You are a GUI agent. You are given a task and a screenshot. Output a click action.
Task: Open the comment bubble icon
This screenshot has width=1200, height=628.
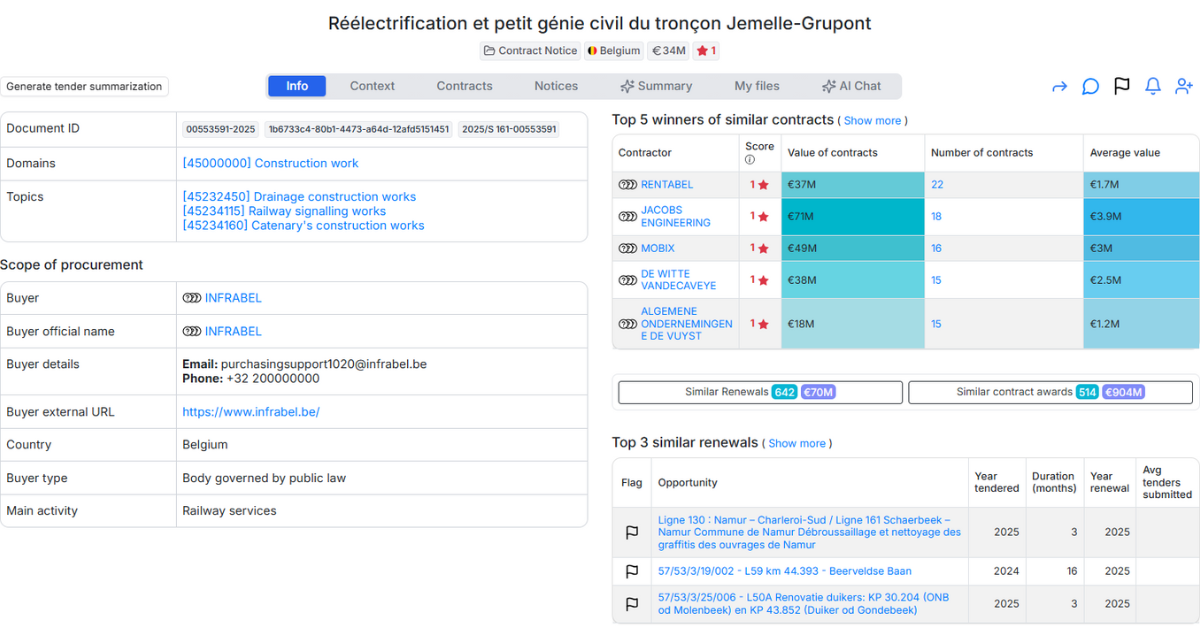click(1091, 87)
